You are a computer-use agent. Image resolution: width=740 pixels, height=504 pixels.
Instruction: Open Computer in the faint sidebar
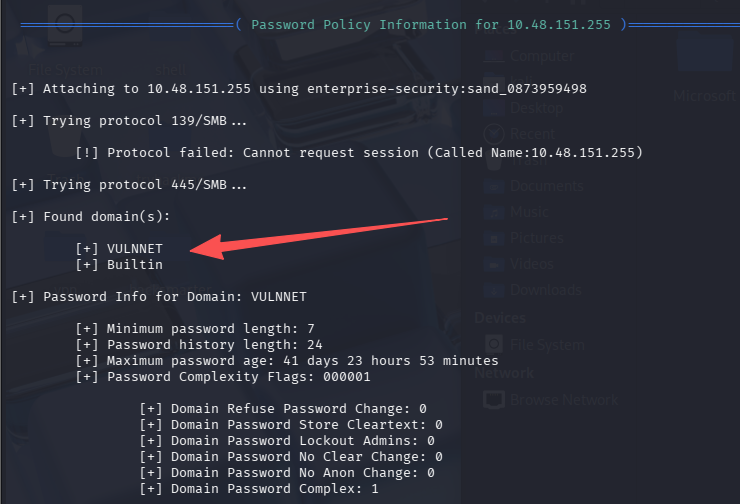pos(541,56)
